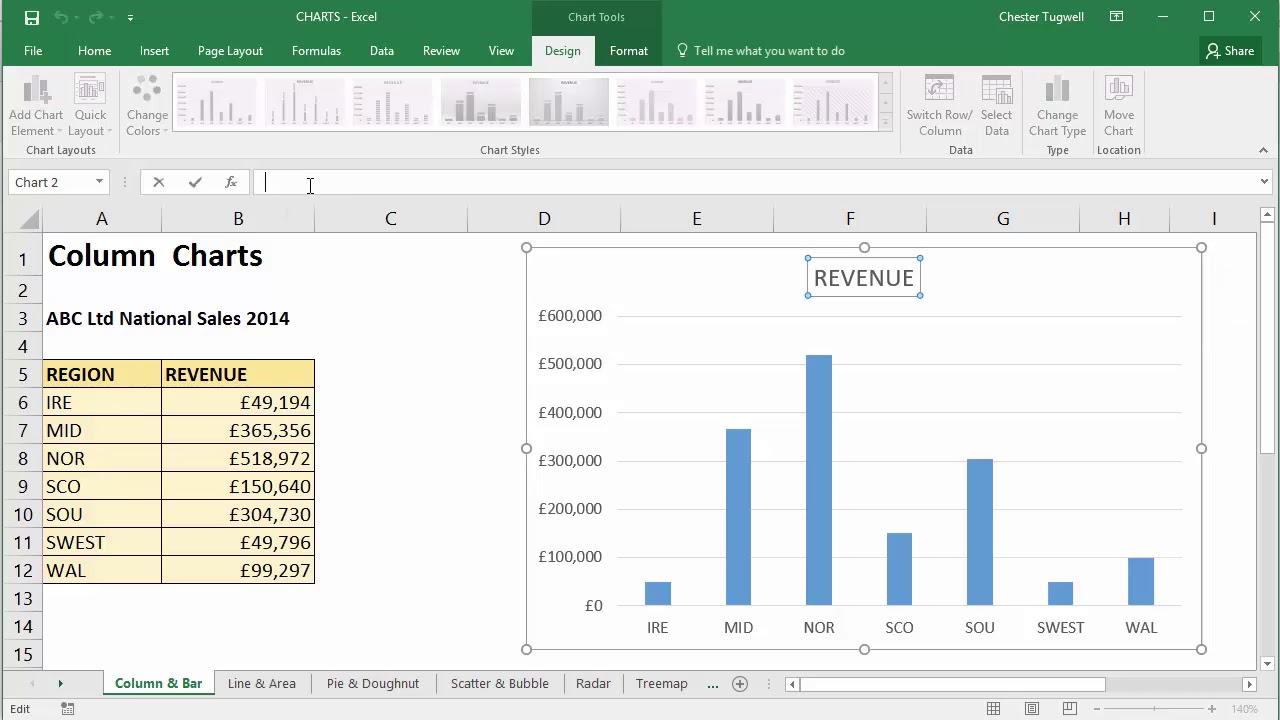Open Quick Layout gallery
Screen dimensions: 1280x720
pyautogui.click(x=90, y=106)
